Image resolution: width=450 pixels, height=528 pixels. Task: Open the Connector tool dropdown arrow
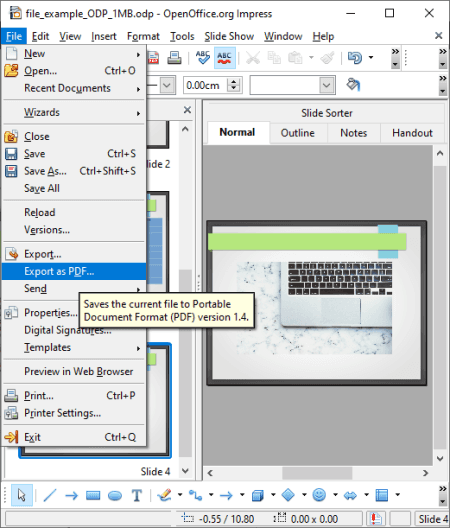pyautogui.click(x=211, y=495)
